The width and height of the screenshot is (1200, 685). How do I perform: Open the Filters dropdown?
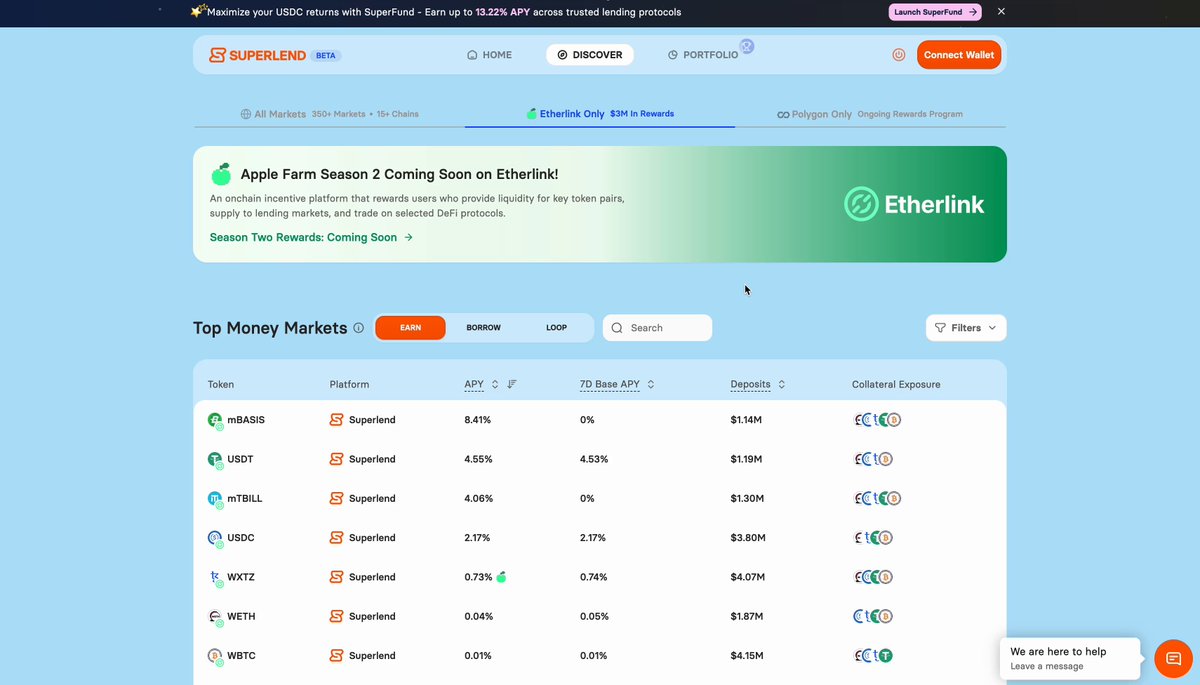(x=966, y=328)
